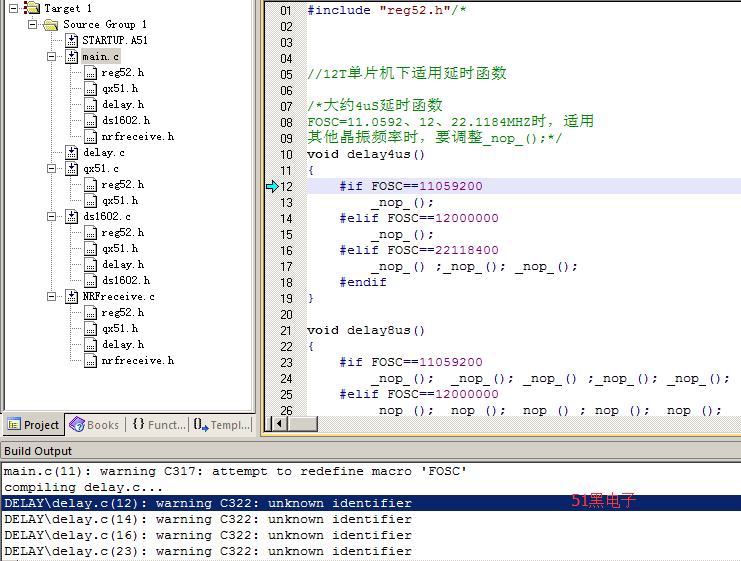Click in code line 'void delay8us()'

pyautogui.click(x=366, y=330)
